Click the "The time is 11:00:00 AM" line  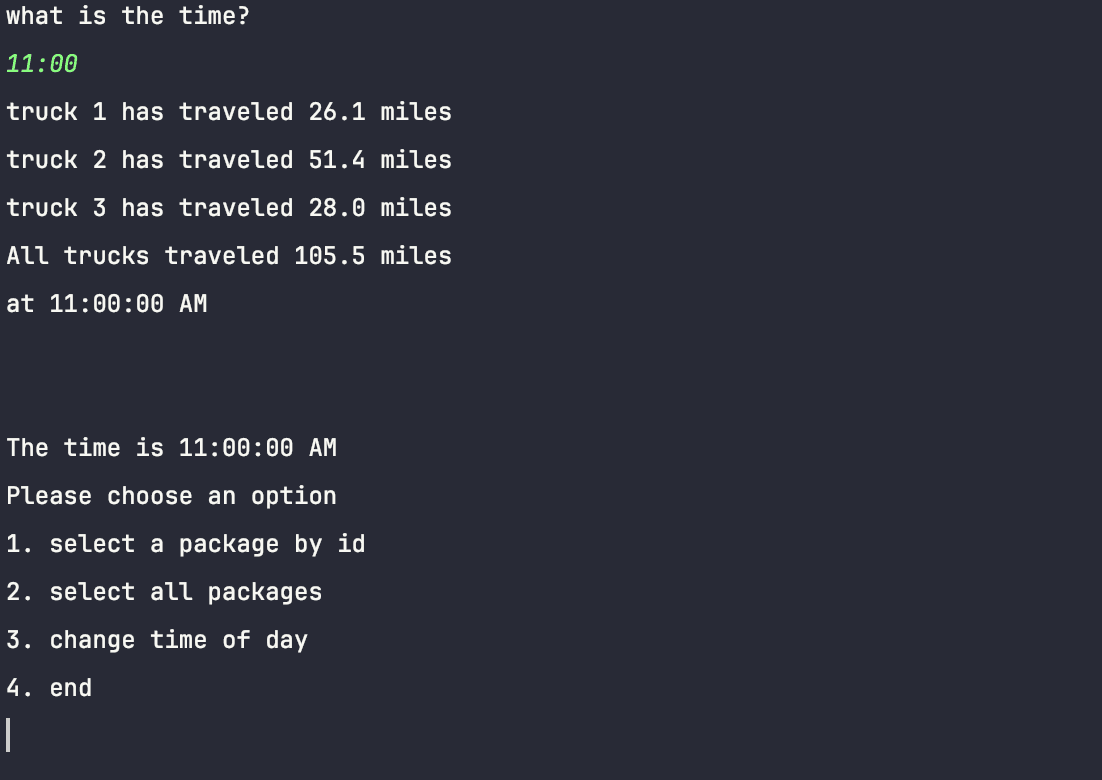click(x=171, y=448)
